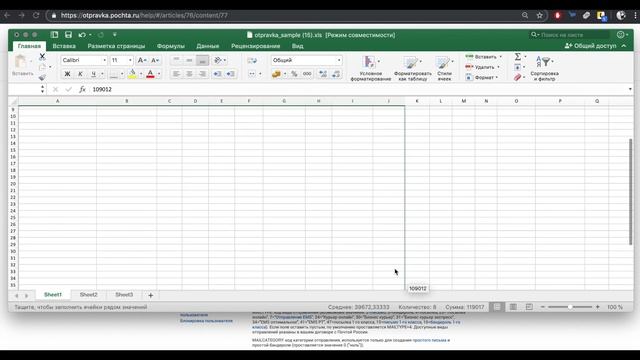
Task: Apply the yellow fill color bucket
Action: click(x=132, y=74)
